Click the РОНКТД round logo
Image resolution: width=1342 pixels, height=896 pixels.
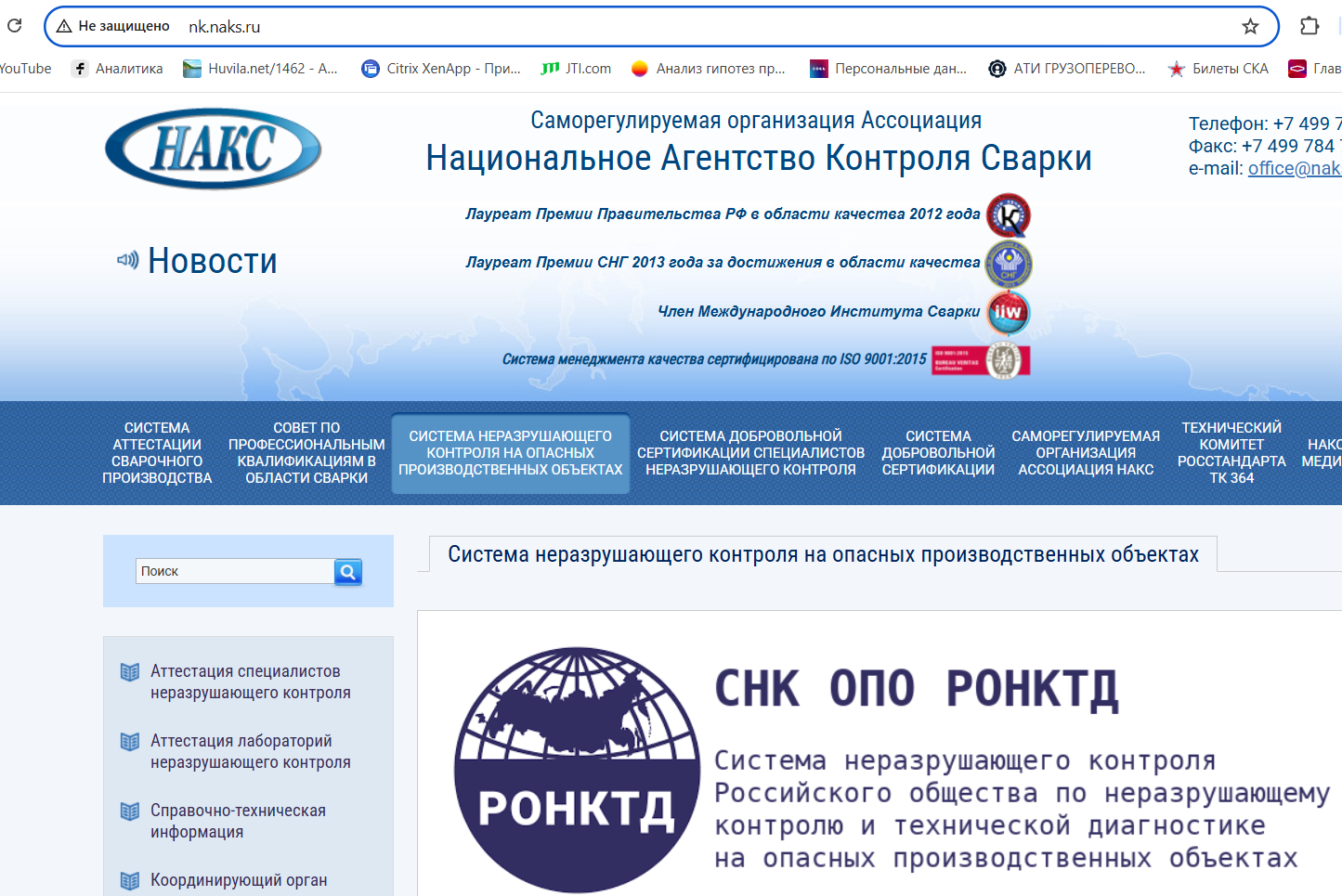(577, 770)
